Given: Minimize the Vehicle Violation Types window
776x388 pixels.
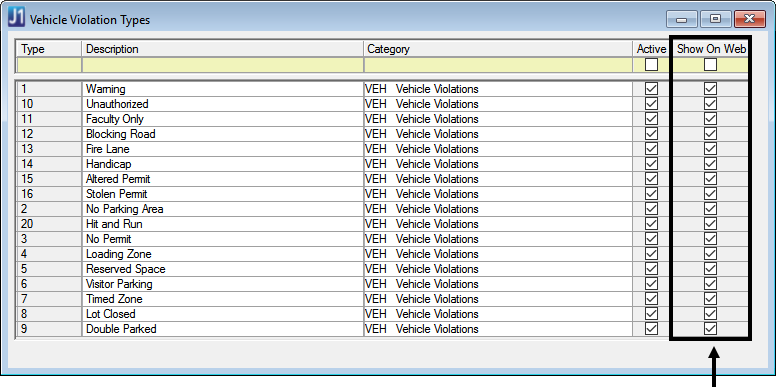Looking at the screenshot, I should pos(681,20).
